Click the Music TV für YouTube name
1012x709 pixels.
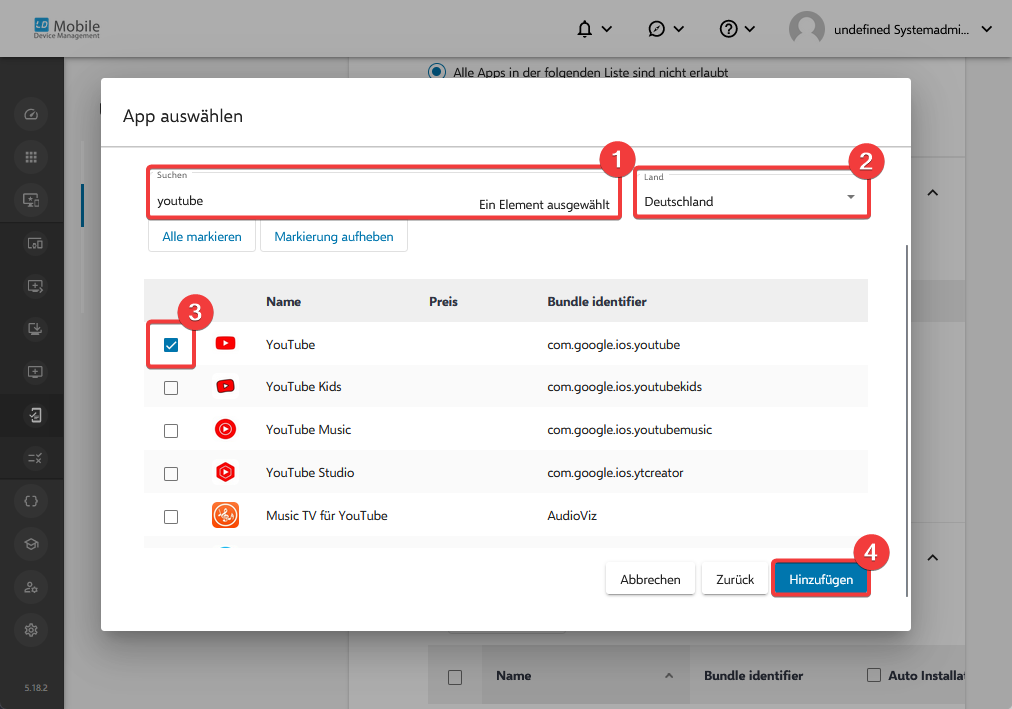click(x=327, y=515)
